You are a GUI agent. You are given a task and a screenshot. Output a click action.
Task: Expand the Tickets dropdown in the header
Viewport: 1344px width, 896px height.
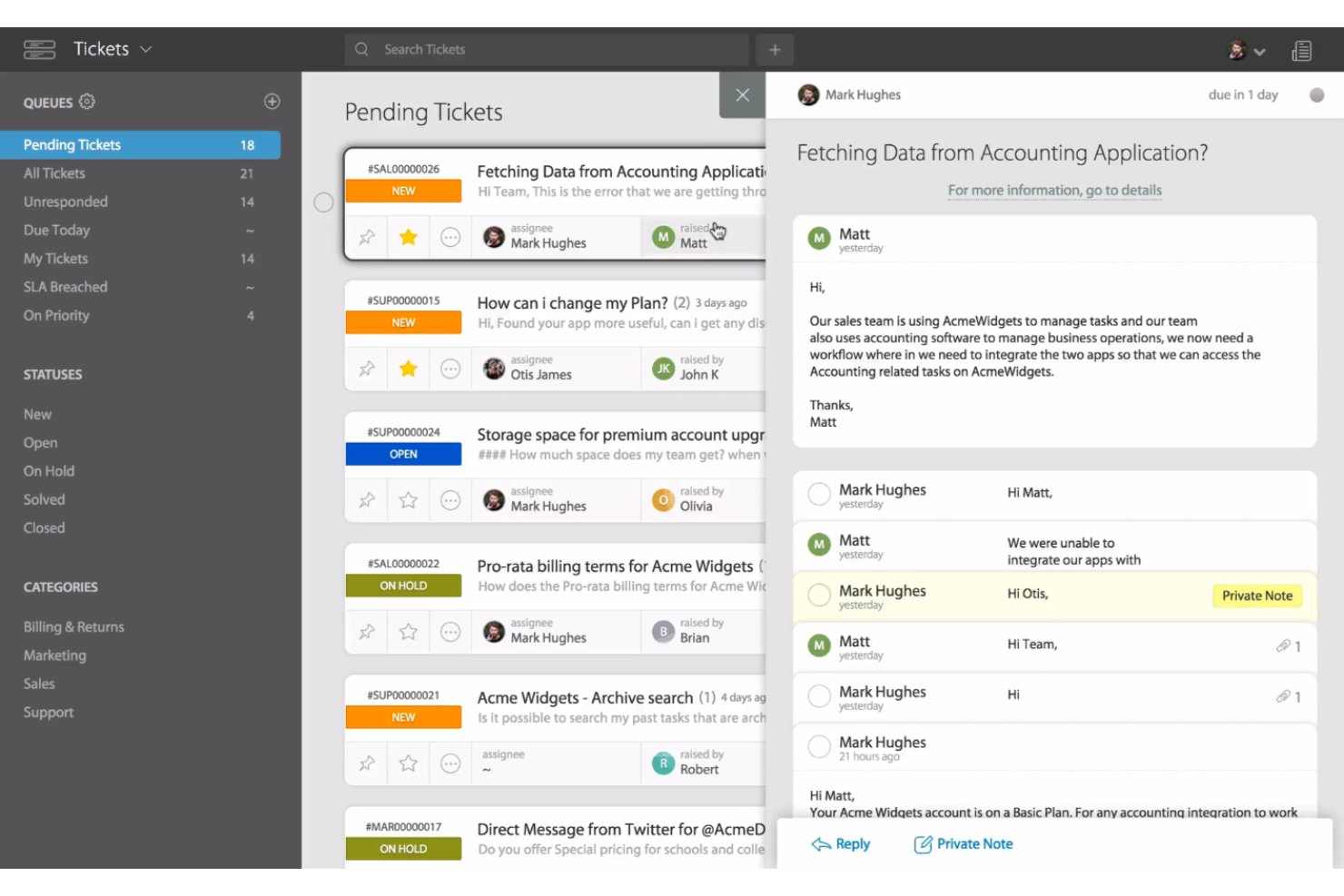(x=145, y=49)
